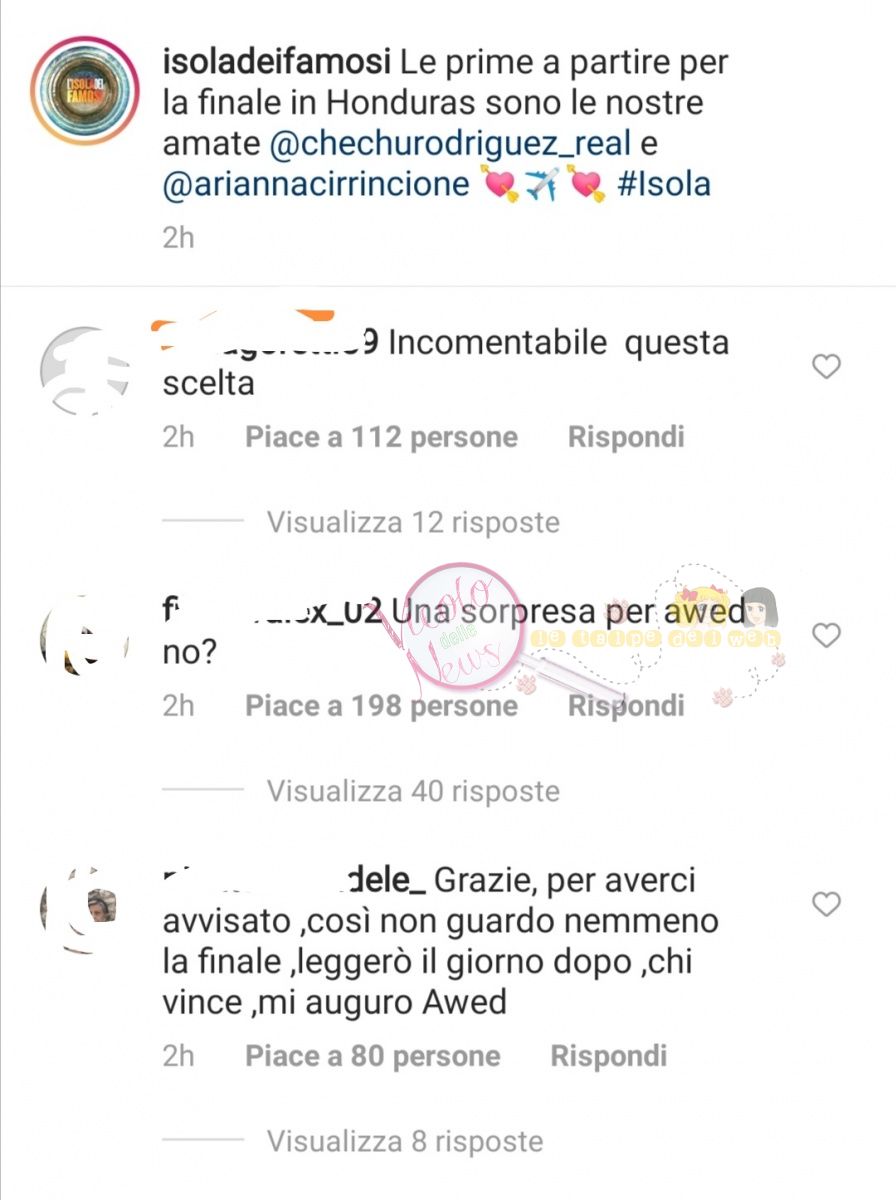This screenshot has width=896, height=1200.
Task: Open the first commenter's avatar
Action: (x=86, y=370)
